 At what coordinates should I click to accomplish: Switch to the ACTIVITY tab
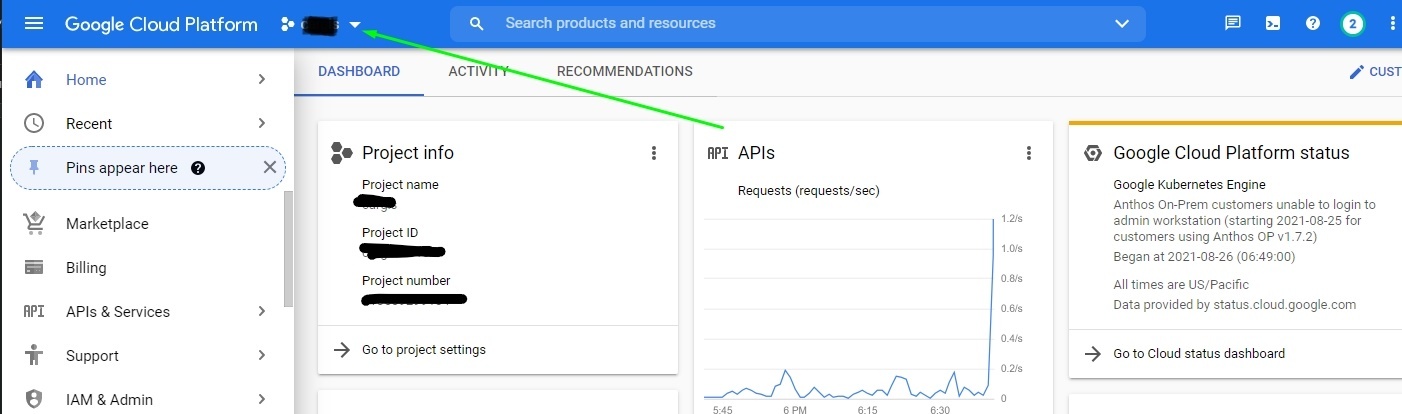478,72
